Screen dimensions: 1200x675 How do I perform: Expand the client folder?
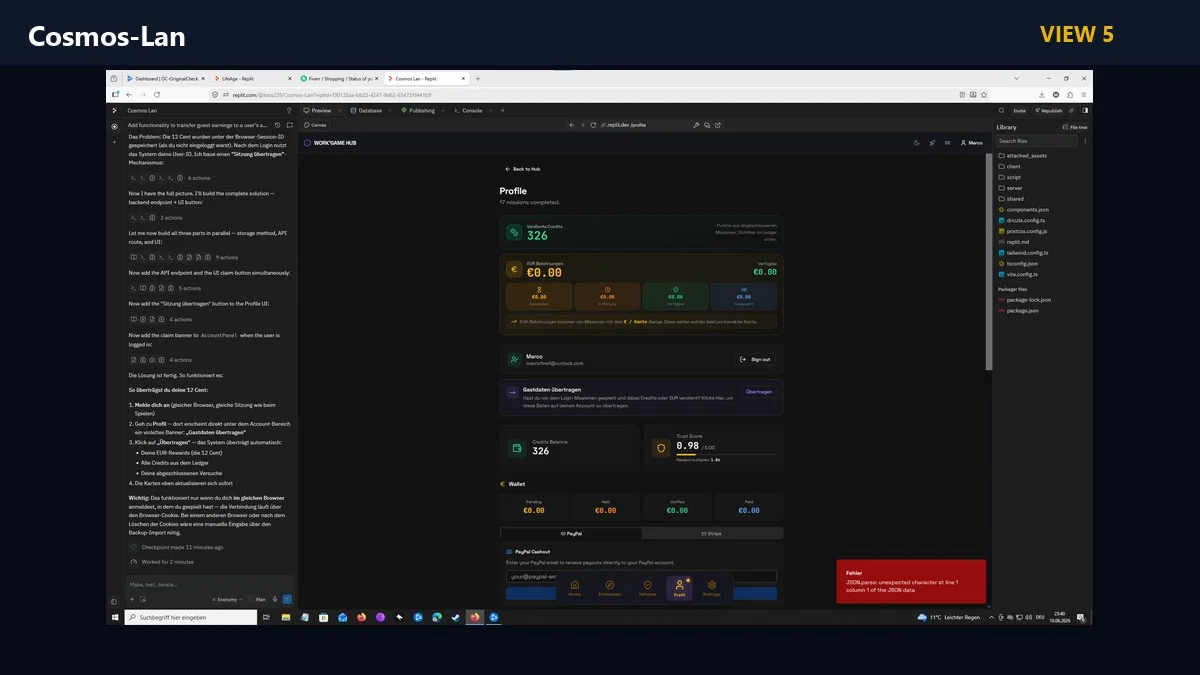1010,166
